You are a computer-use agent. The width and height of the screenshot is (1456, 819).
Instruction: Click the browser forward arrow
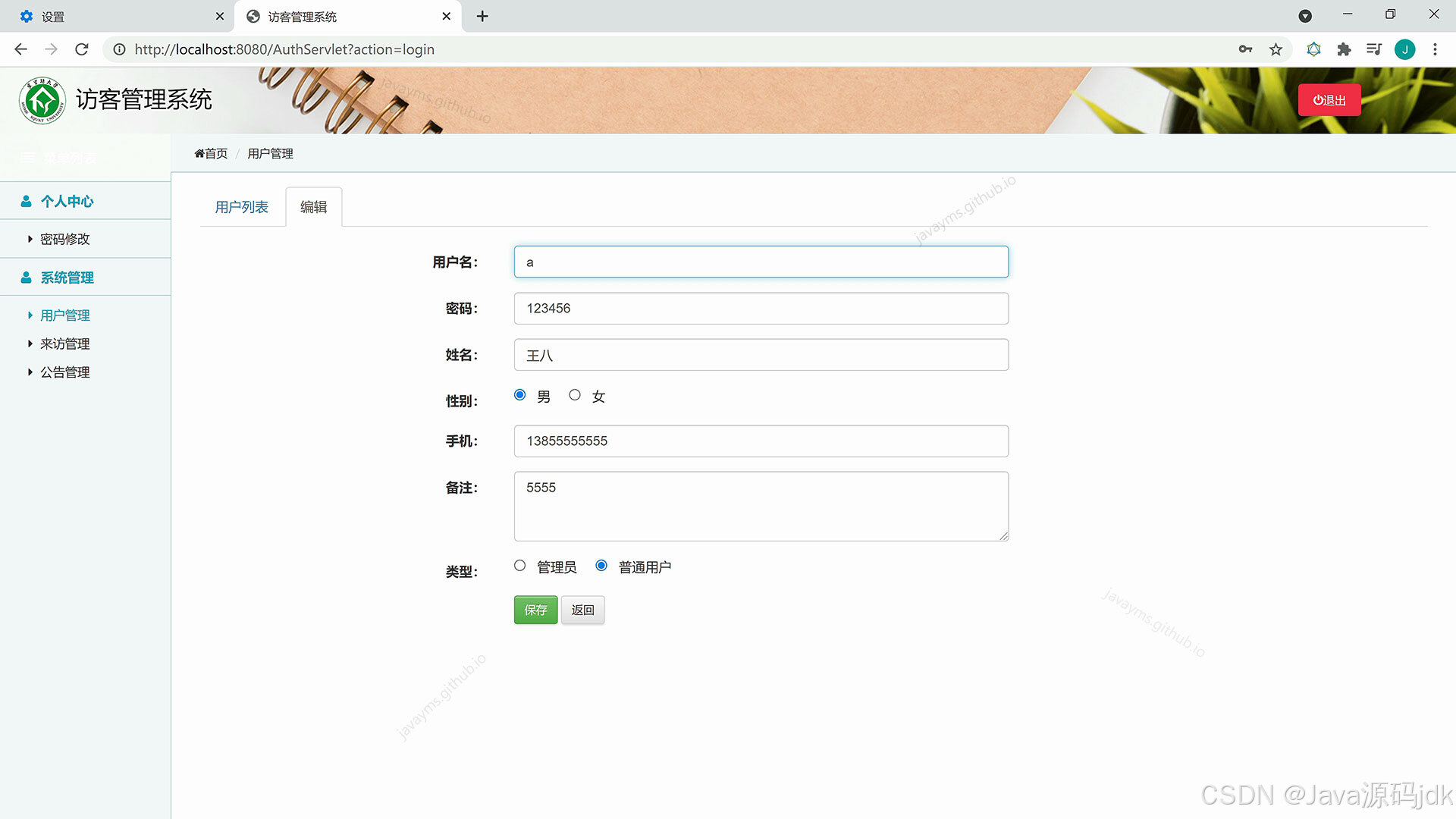pyautogui.click(x=51, y=49)
